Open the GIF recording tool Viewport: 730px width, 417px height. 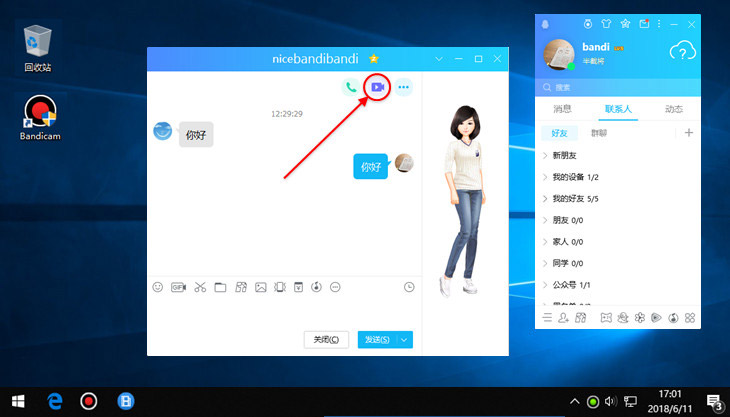(x=179, y=287)
